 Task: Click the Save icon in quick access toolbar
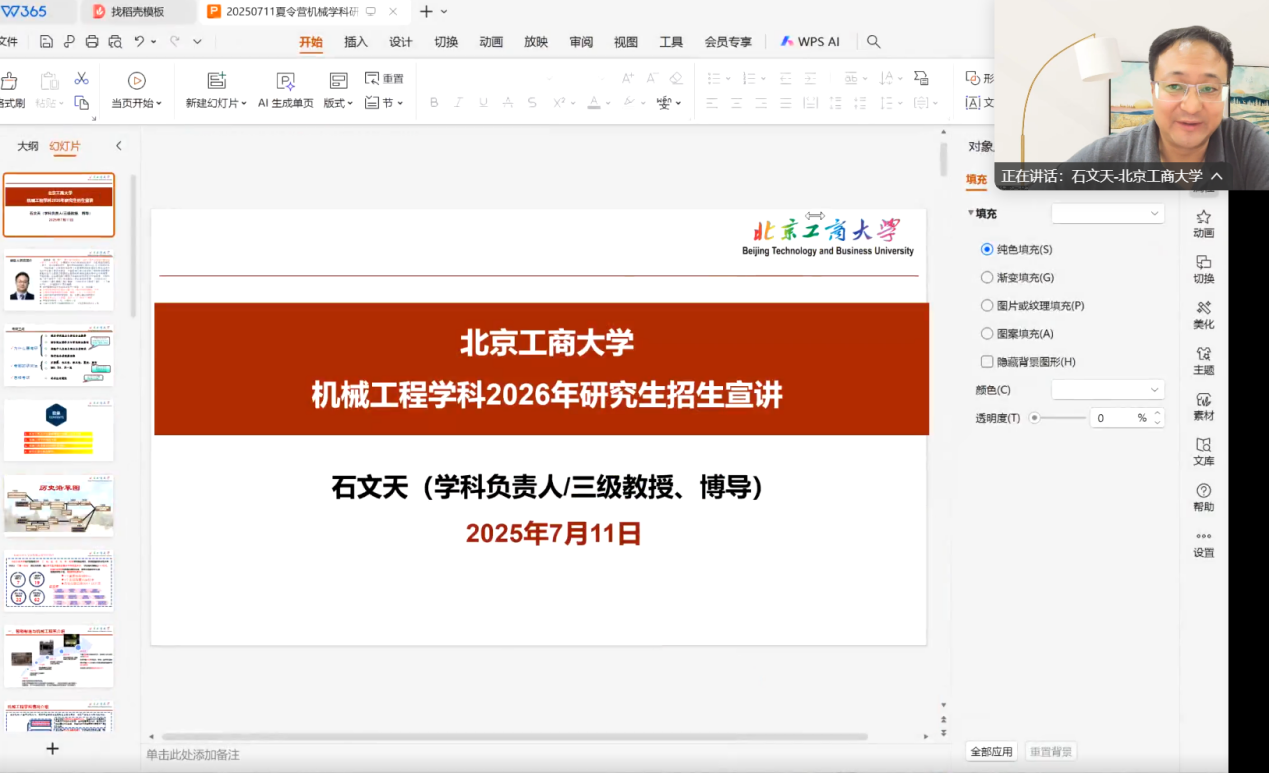[46, 41]
